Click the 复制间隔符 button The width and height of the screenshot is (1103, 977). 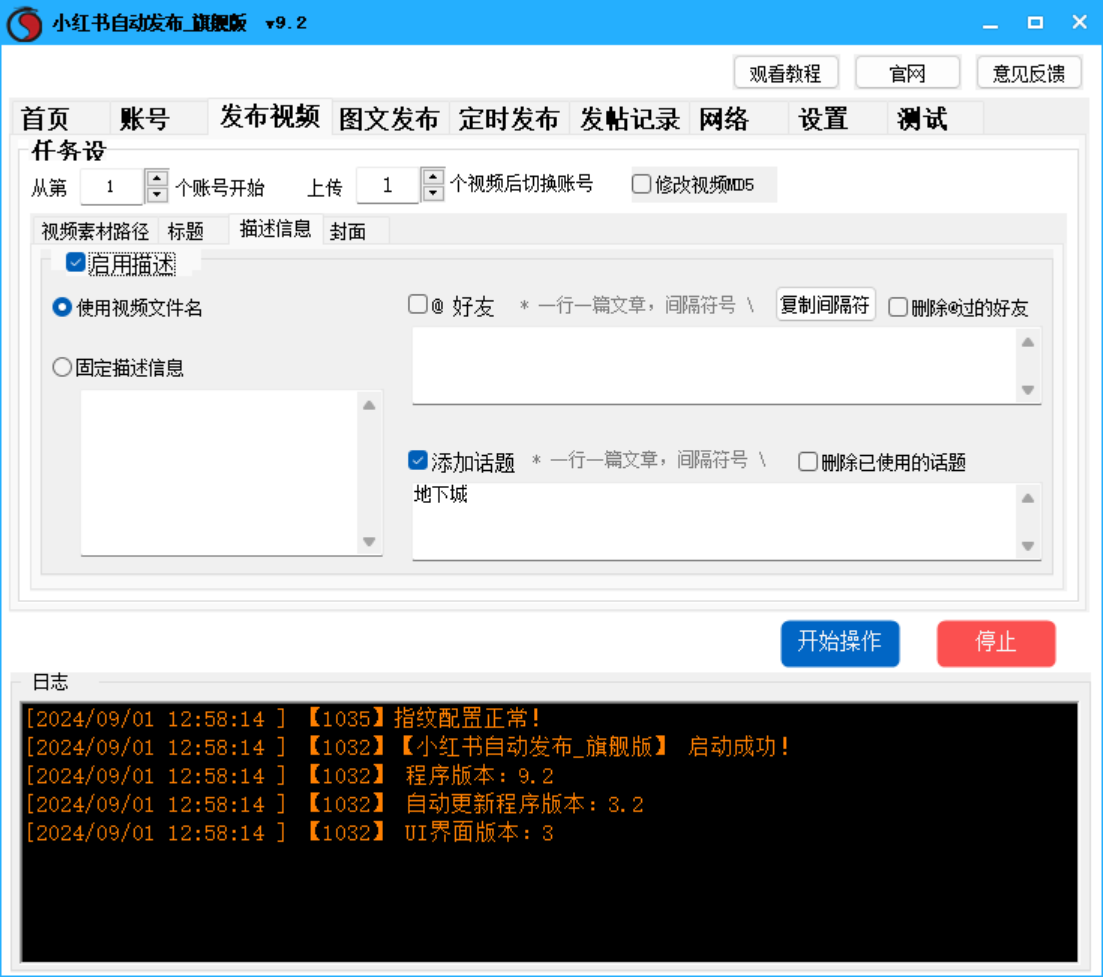825,305
